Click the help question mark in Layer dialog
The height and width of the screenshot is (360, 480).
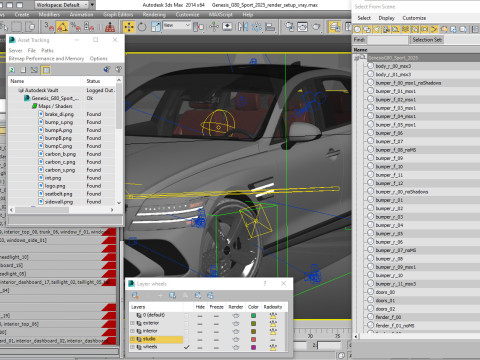[x=265, y=283]
